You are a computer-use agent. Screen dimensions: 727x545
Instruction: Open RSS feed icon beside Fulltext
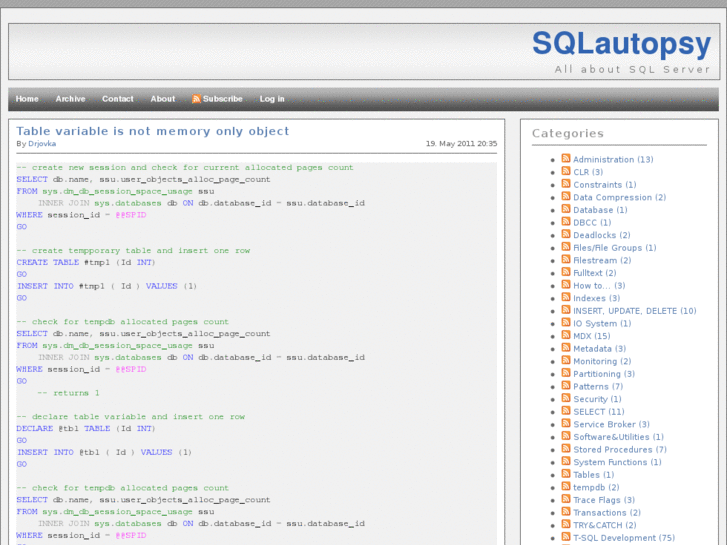(x=566, y=272)
